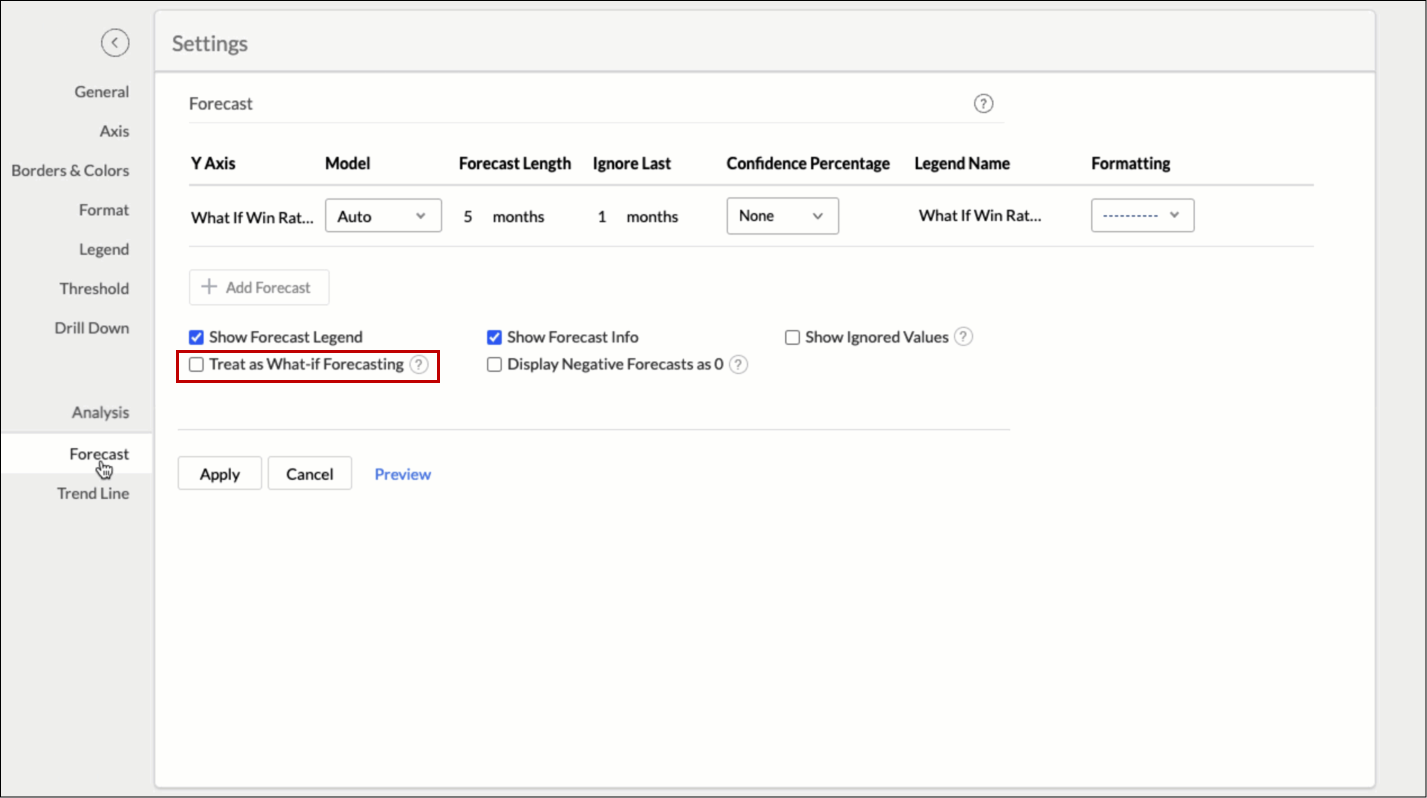
Task: Switch to the Trend Line tab
Action: [x=93, y=493]
